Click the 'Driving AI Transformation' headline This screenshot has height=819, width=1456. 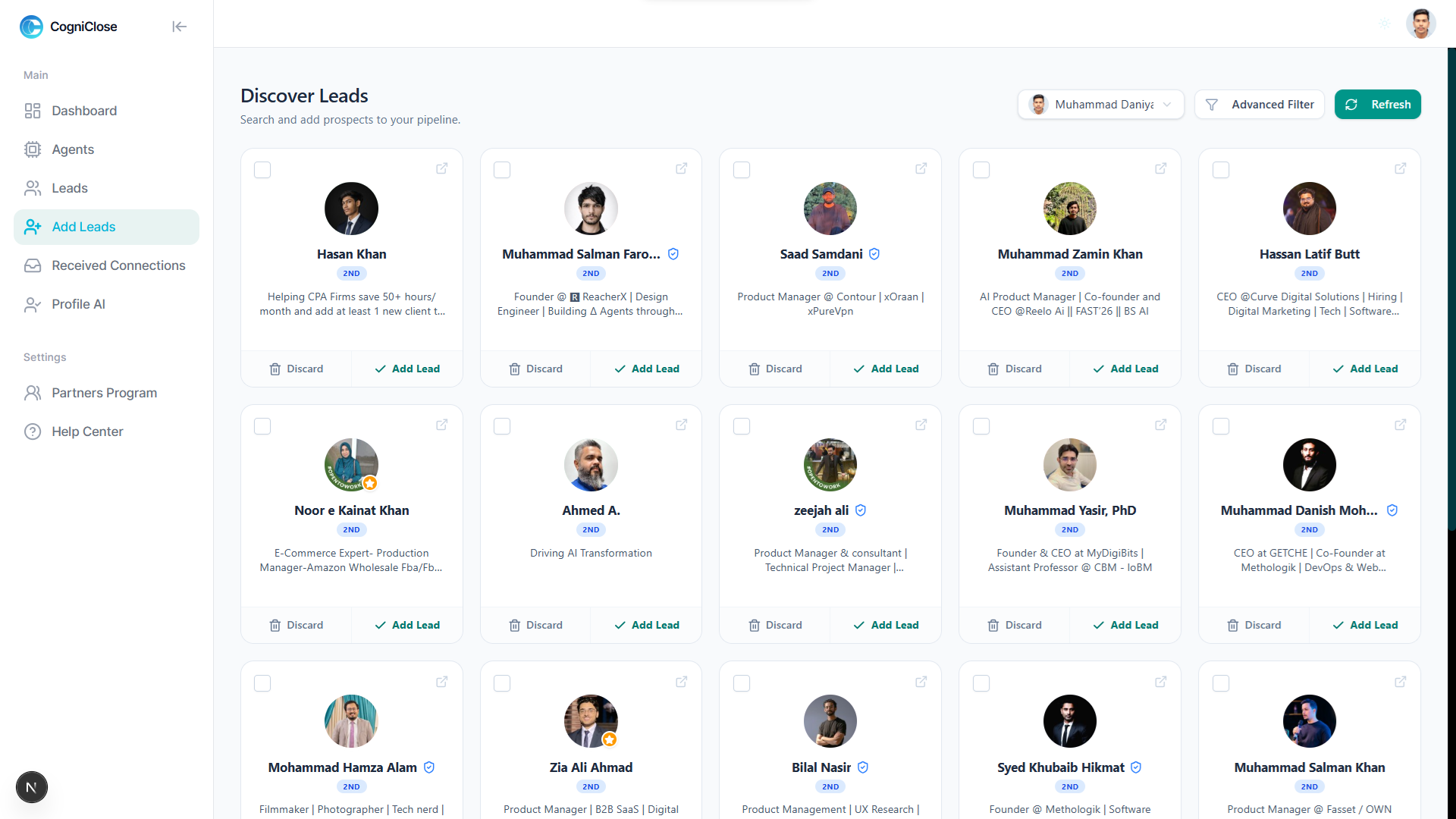591,553
